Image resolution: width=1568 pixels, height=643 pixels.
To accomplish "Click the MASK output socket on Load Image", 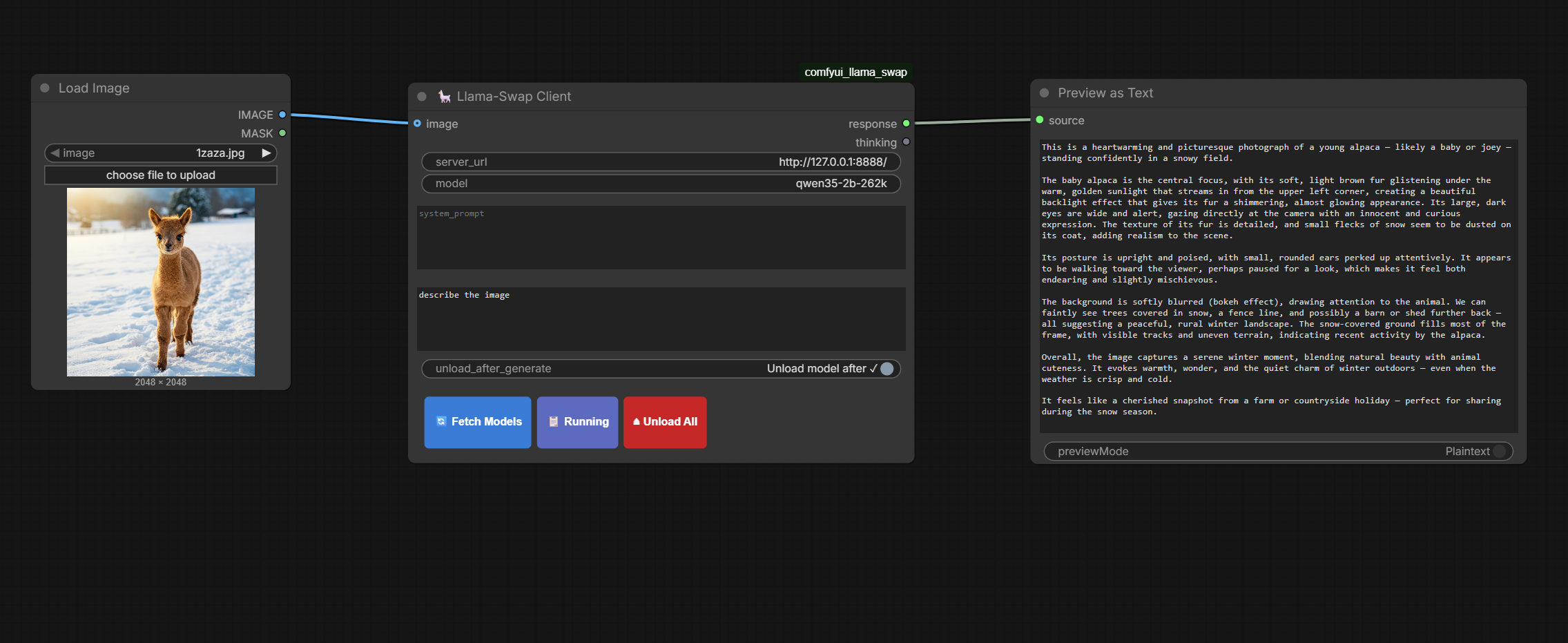I will tap(282, 133).
